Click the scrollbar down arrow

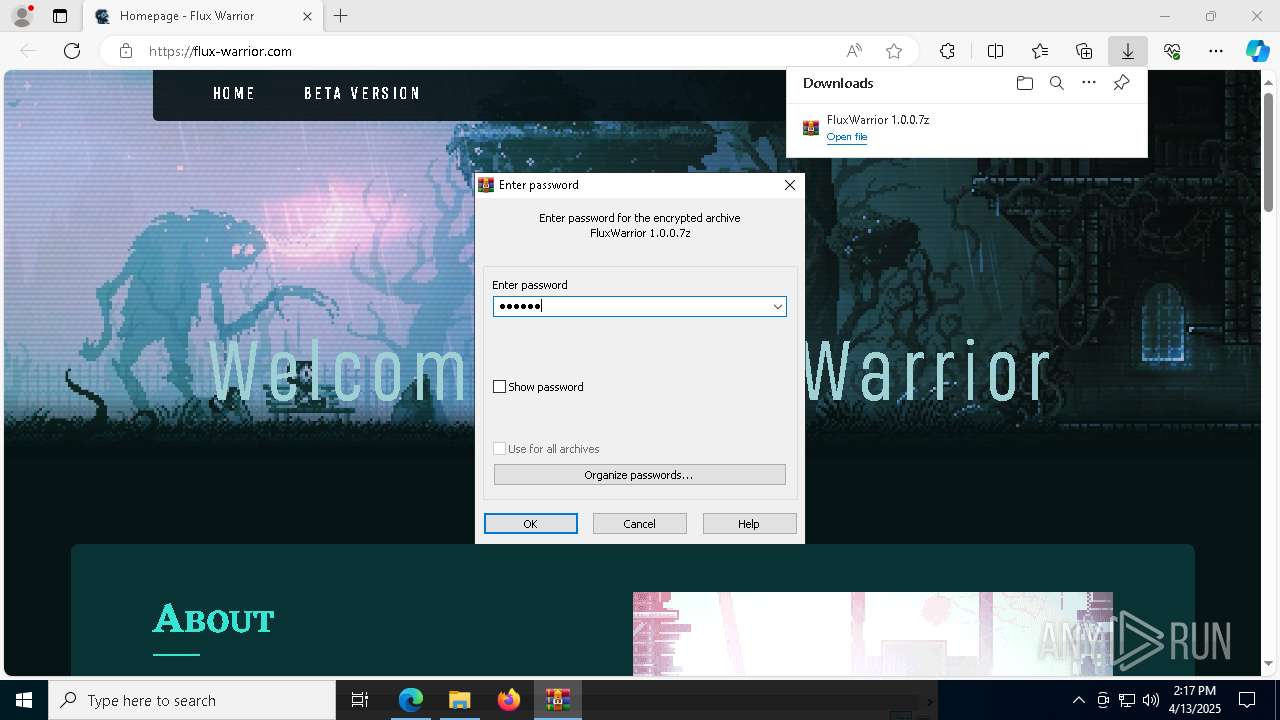pos(1270,664)
